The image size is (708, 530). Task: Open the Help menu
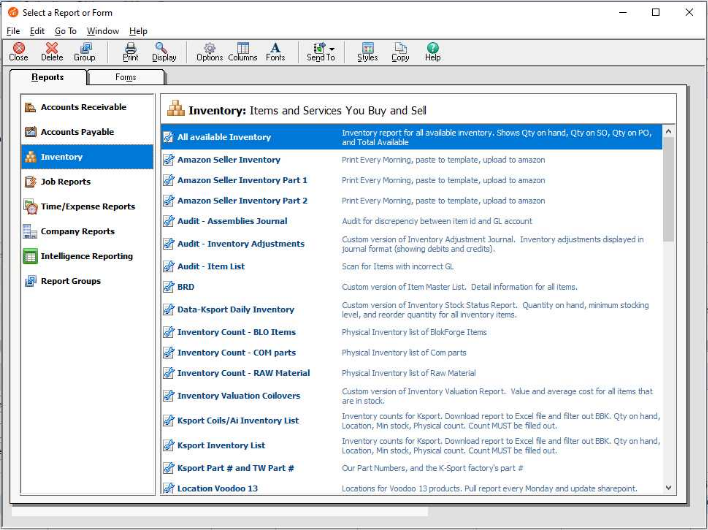[138, 31]
